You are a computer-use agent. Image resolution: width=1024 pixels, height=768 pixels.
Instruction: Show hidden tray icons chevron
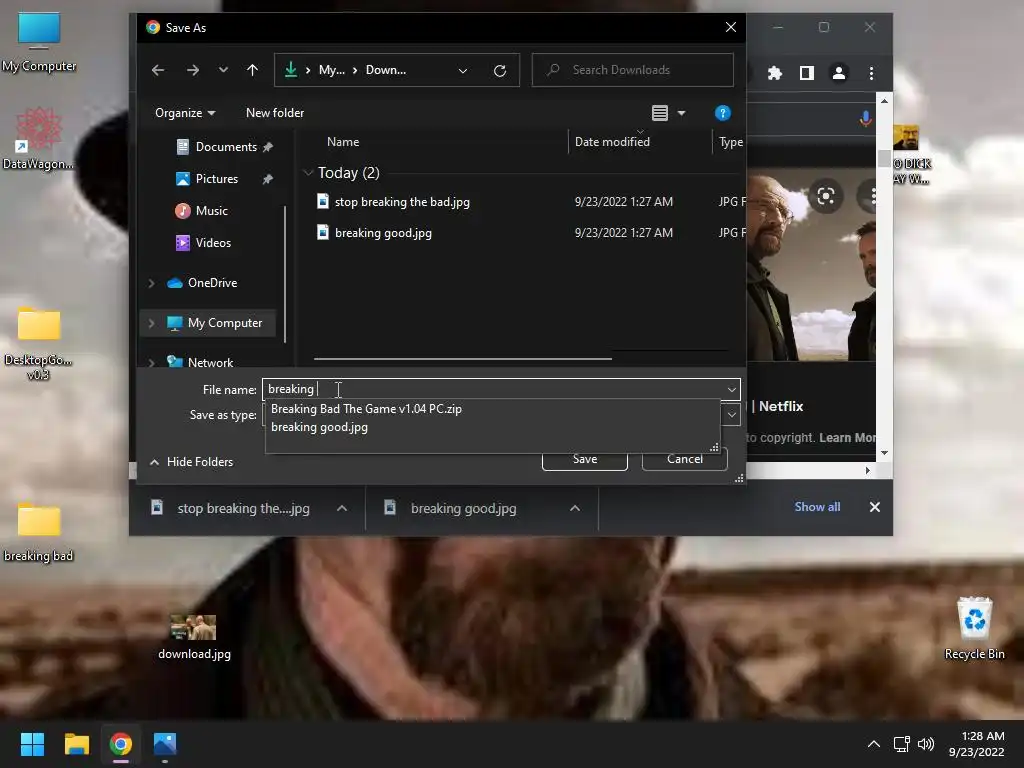874,744
